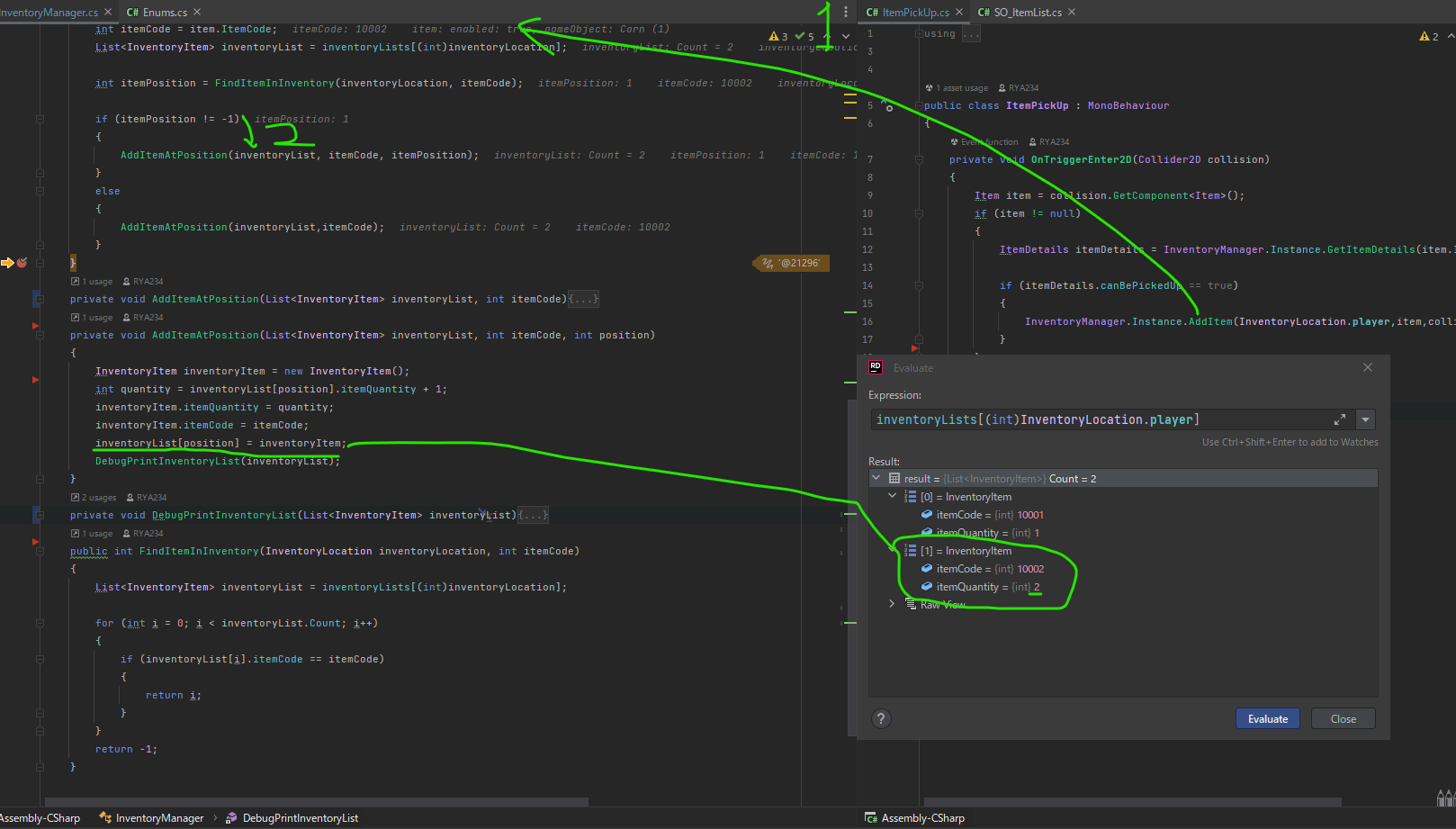
Task: Expand the Raw View node
Action: tap(893, 605)
